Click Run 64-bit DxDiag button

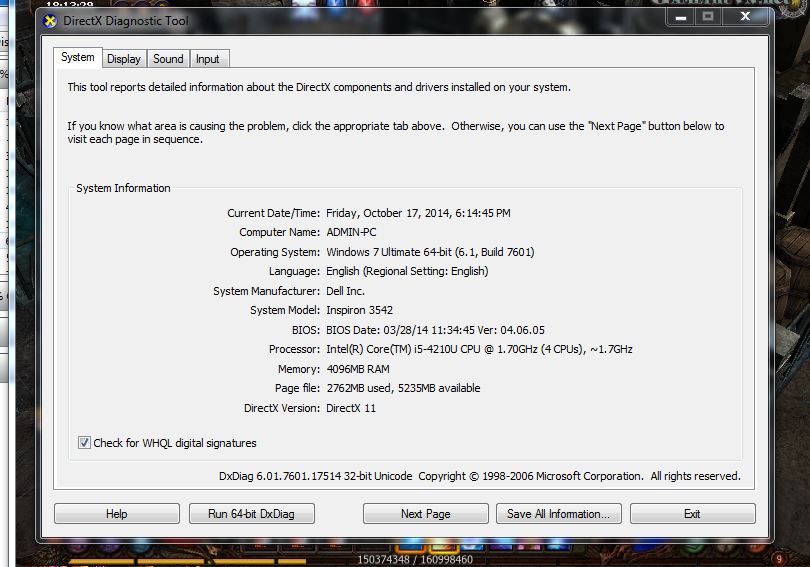pos(252,514)
